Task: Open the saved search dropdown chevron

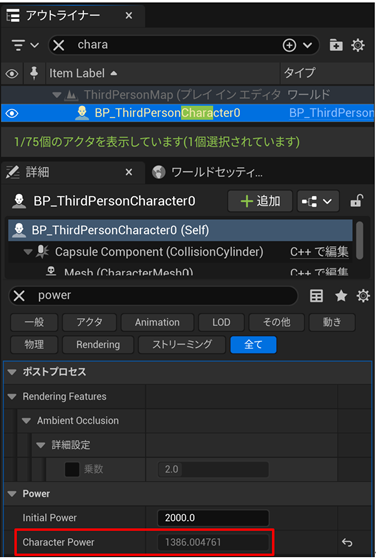Action: [307, 45]
